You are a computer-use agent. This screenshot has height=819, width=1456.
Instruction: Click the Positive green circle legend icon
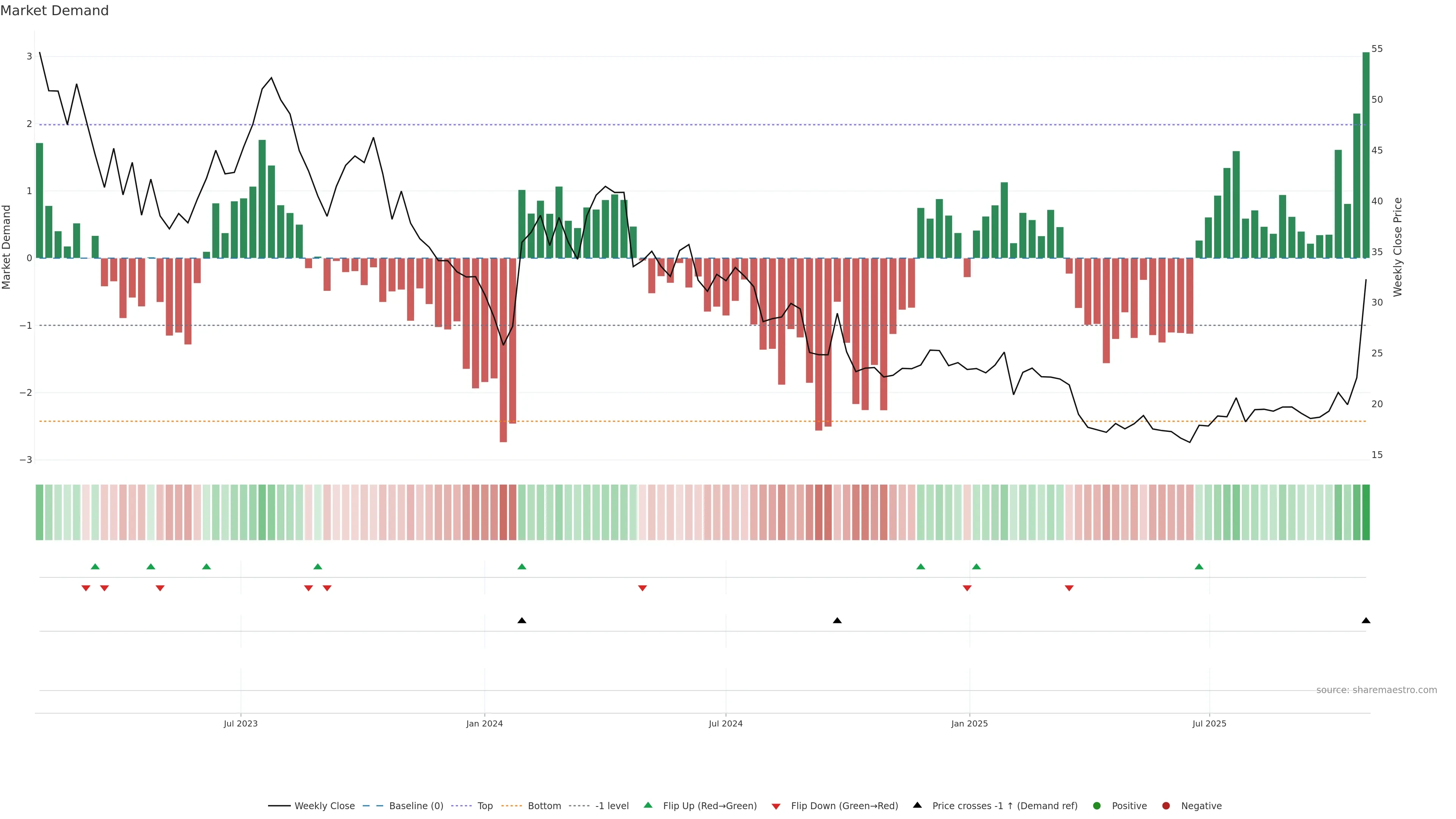point(1097,806)
